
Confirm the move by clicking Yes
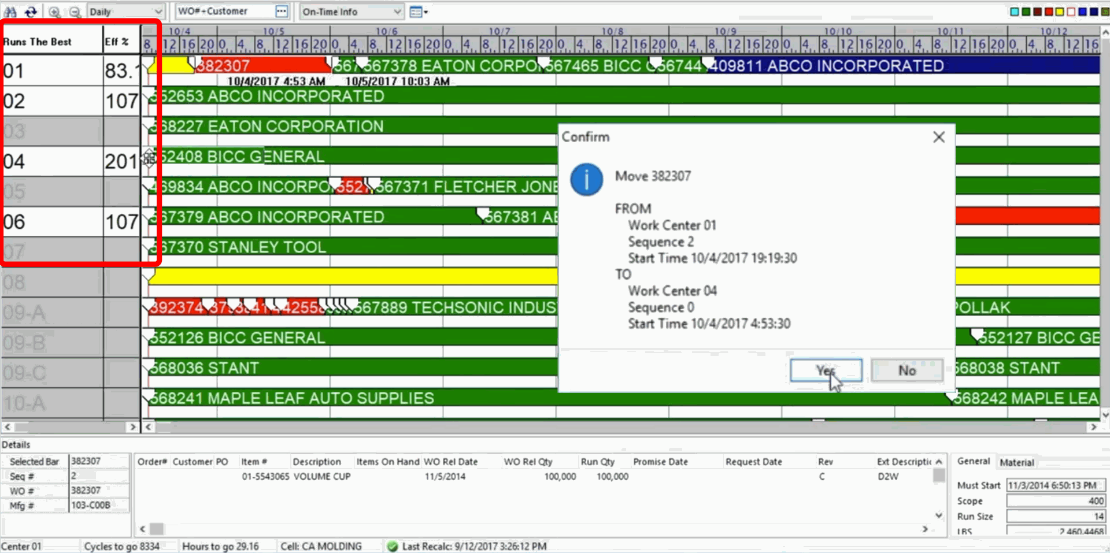pos(825,370)
